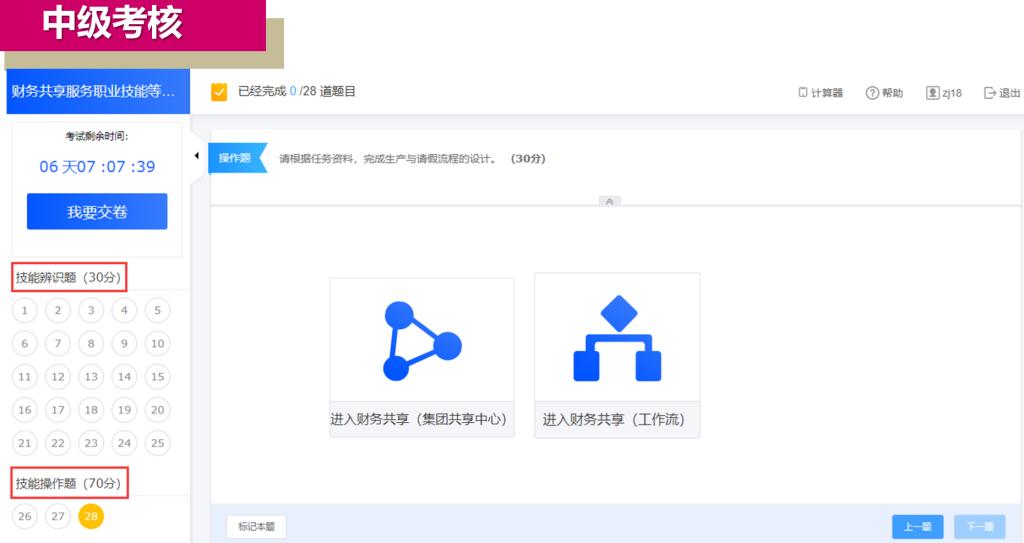Click the help (帮助) question mark icon
Image resolution: width=1024 pixels, height=543 pixels.
coord(872,93)
